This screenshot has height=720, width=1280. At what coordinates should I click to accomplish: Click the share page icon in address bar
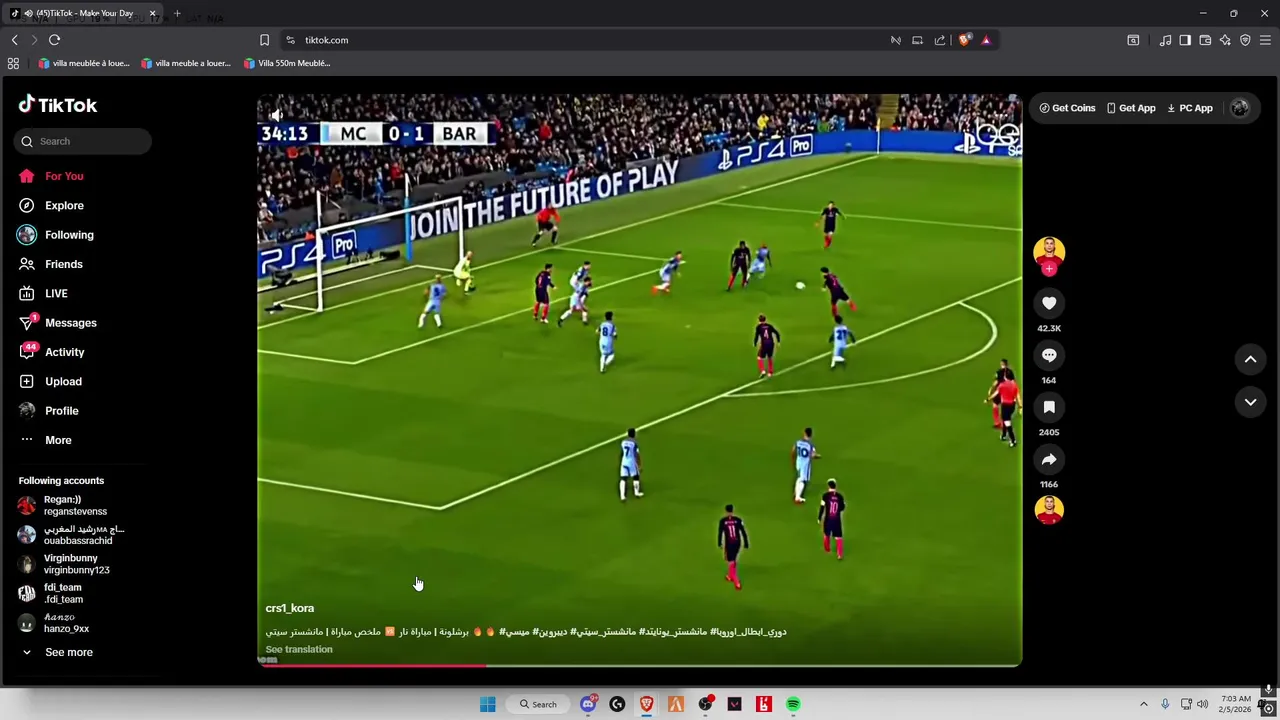click(x=940, y=40)
